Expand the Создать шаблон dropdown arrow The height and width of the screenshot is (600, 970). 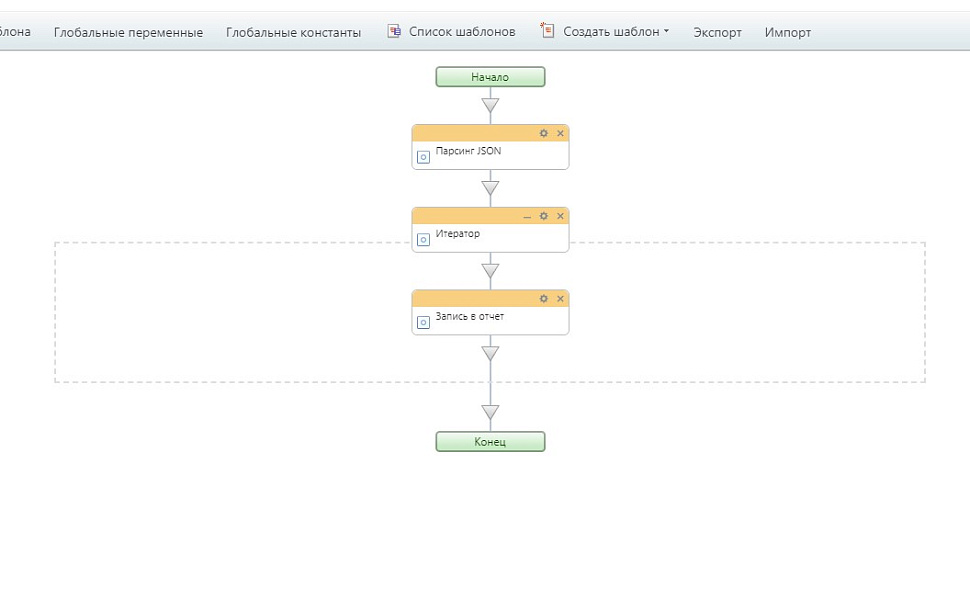click(x=667, y=31)
